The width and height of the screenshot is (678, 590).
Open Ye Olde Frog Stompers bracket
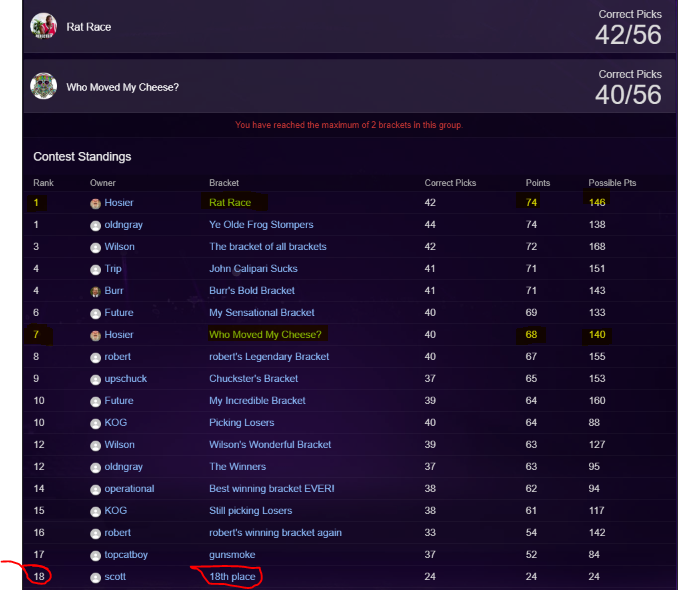tap(261, 224)
